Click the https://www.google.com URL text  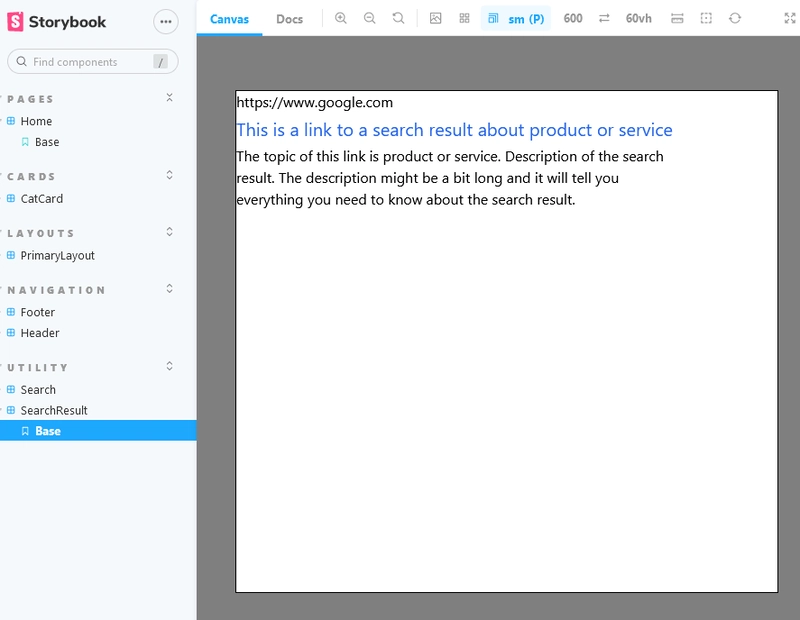click(315, 103)
